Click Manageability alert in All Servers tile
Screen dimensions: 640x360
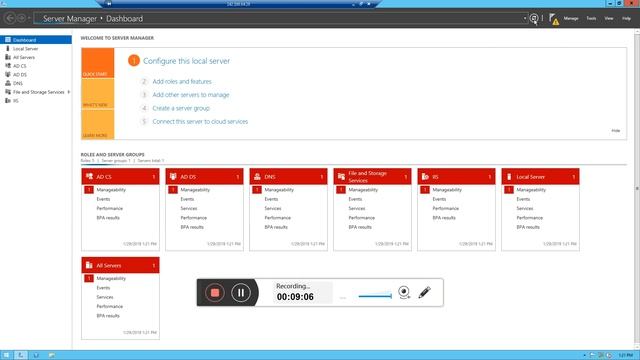point(111,278)
